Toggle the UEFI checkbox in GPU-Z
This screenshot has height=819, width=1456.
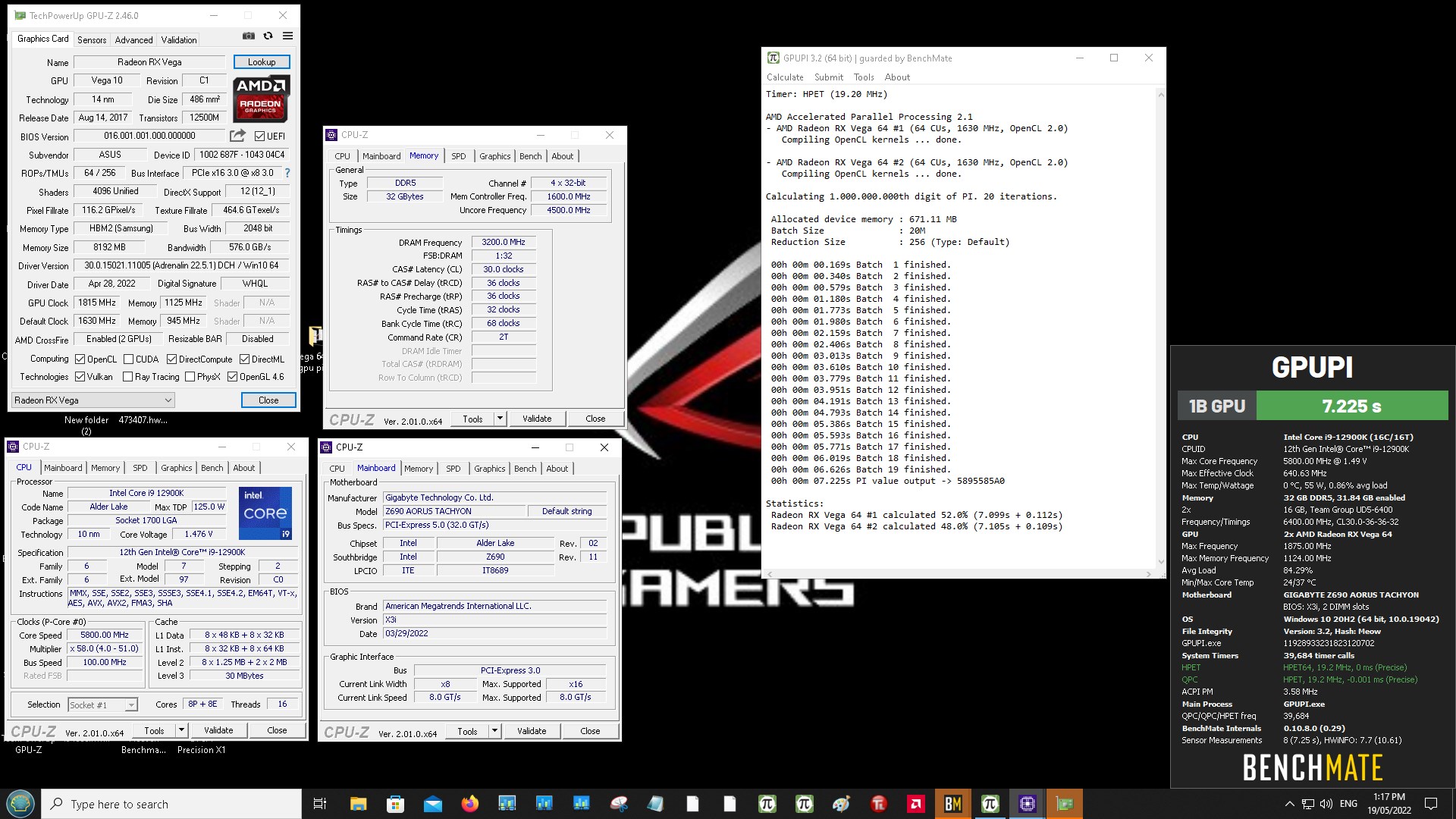(x=260, y=136)
